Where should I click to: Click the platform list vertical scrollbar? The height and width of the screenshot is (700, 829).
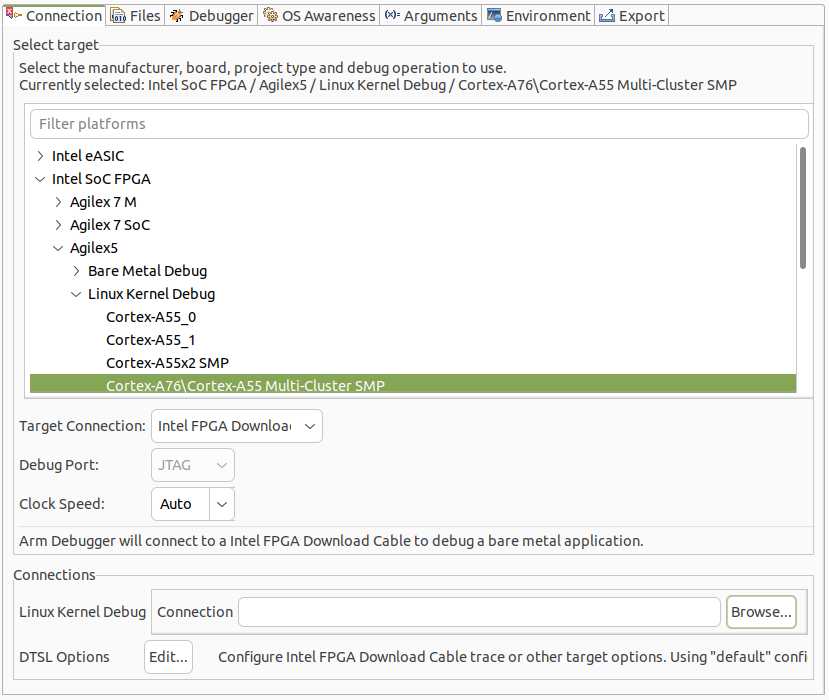802,207
